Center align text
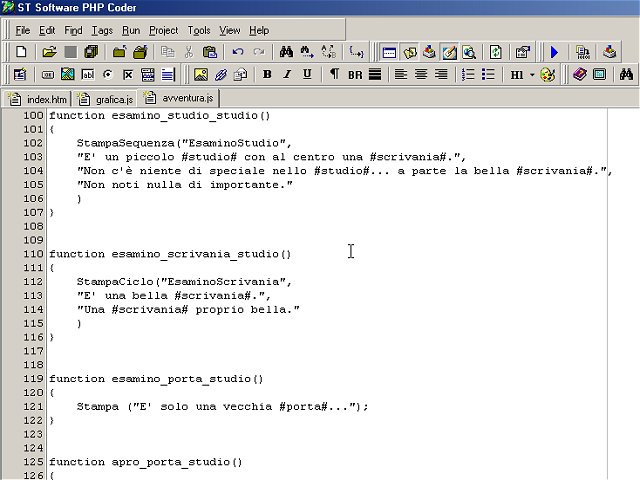Image resolution: width=640 pixels, height=480 pixels. coord(421,74)
